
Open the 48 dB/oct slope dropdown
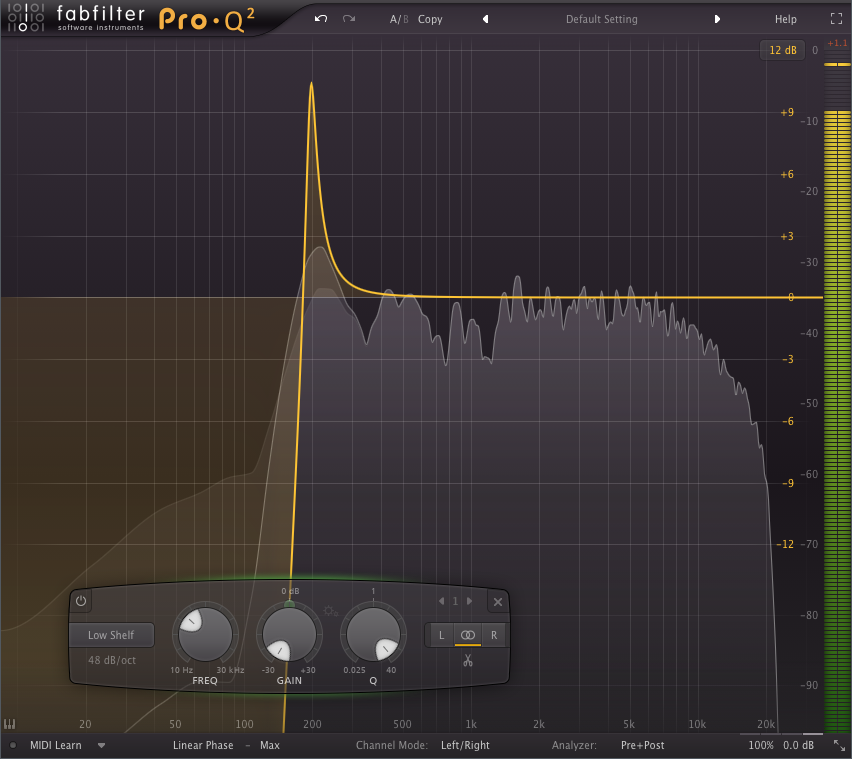tap(111, 660)
